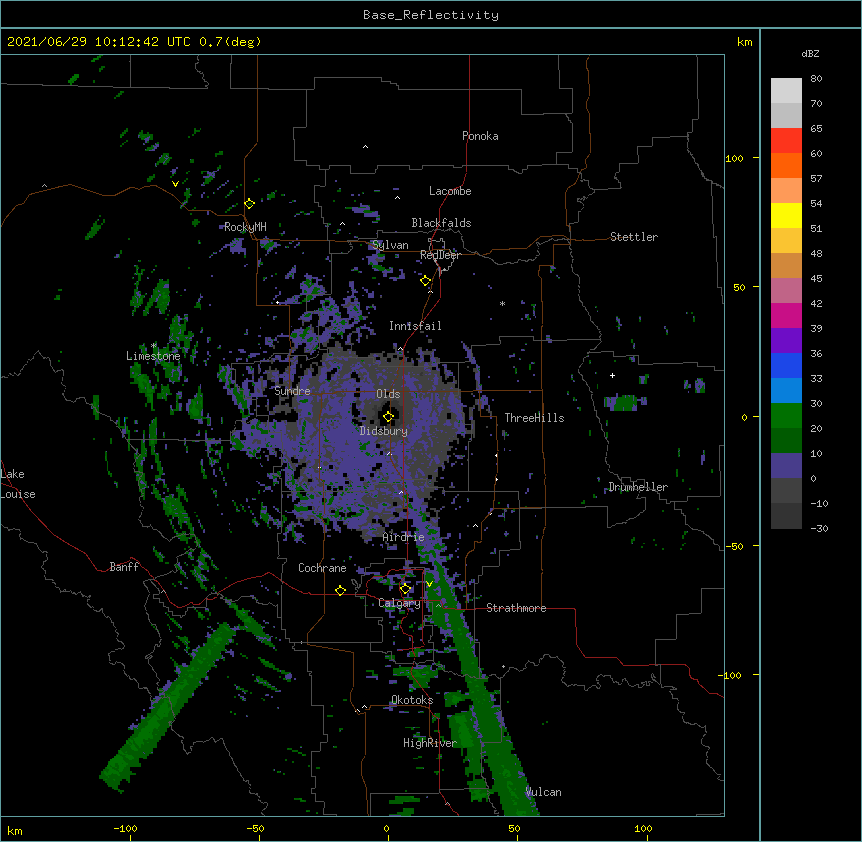The height and width of the screenshot is (842, 862).
Task: Click the green 20 dBZ color swatch
Action: pyautogui.click(x=786, y=416)
